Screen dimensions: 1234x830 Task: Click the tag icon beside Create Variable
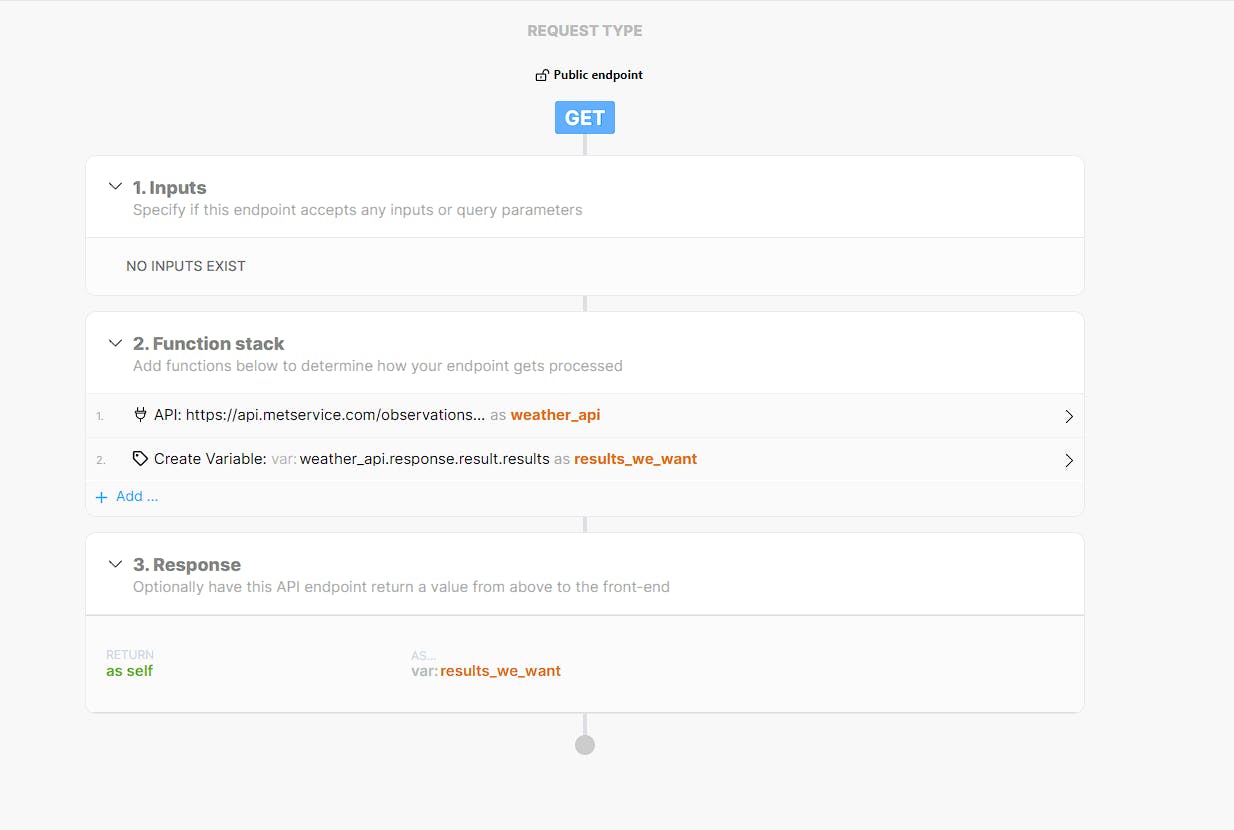(x=140, y=459)
